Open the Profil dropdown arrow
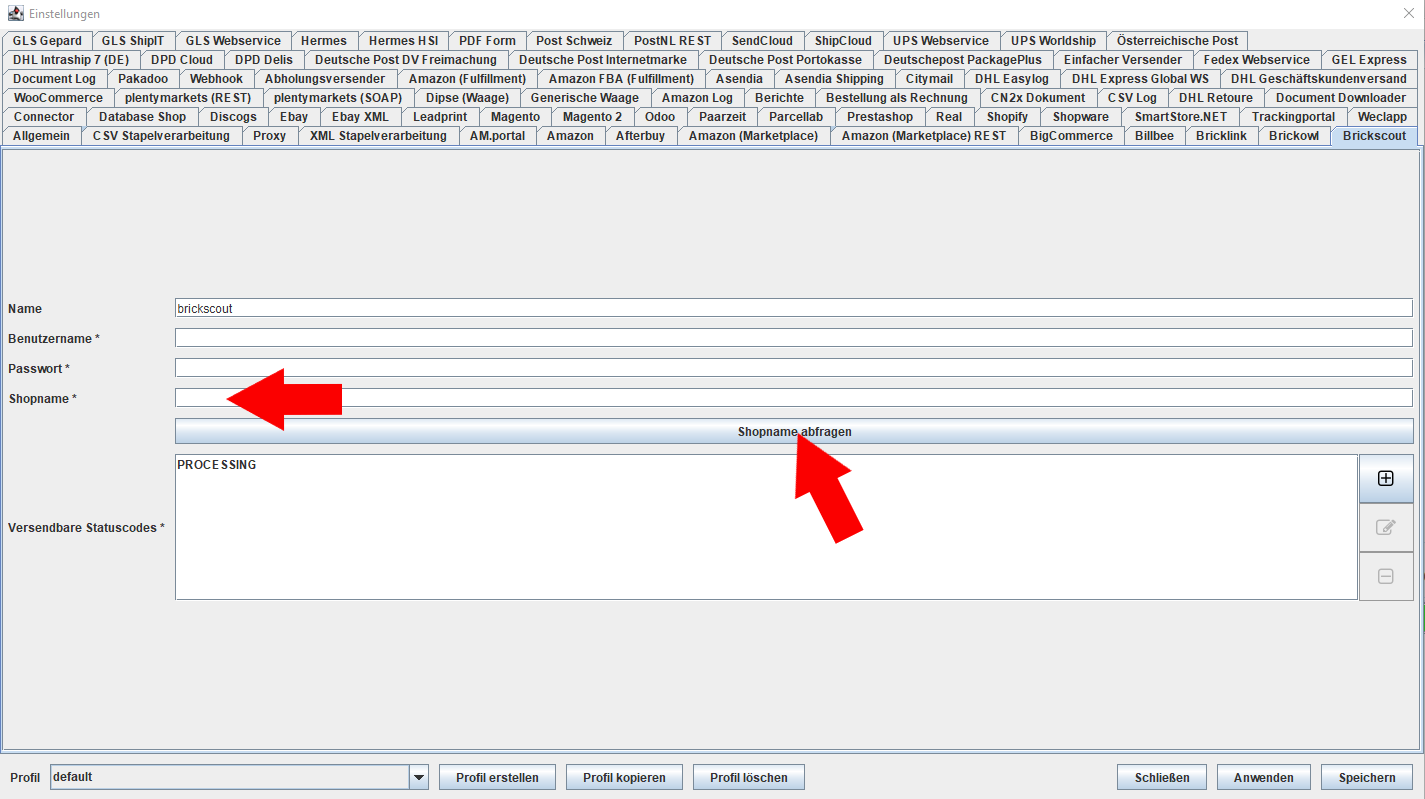The image size is (1425, 799). (x=419, y=777)
